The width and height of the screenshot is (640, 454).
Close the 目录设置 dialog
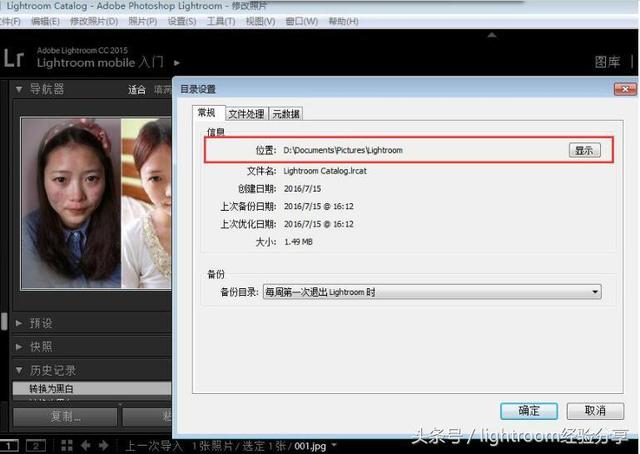point(625,89)
